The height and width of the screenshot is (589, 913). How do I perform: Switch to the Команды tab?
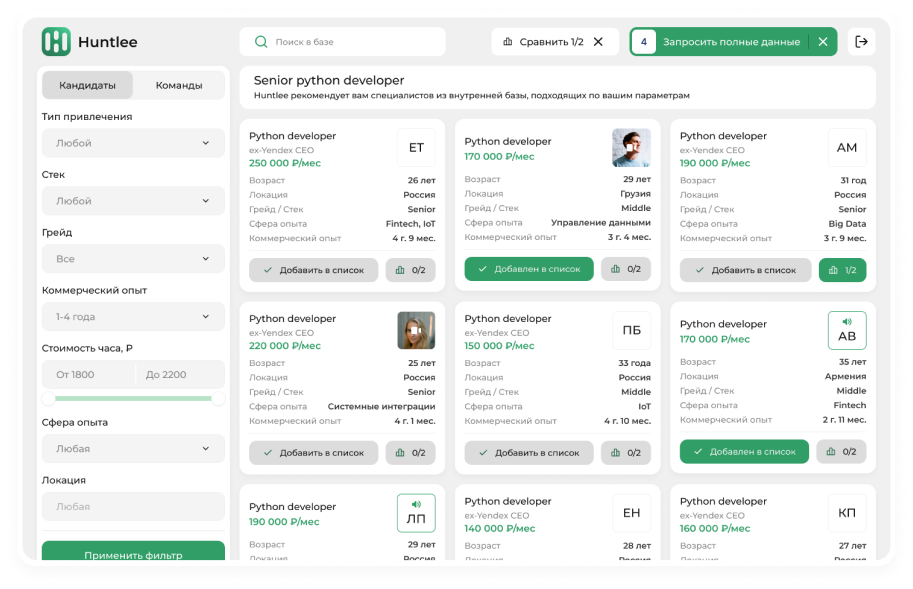[x=179, y=85]
